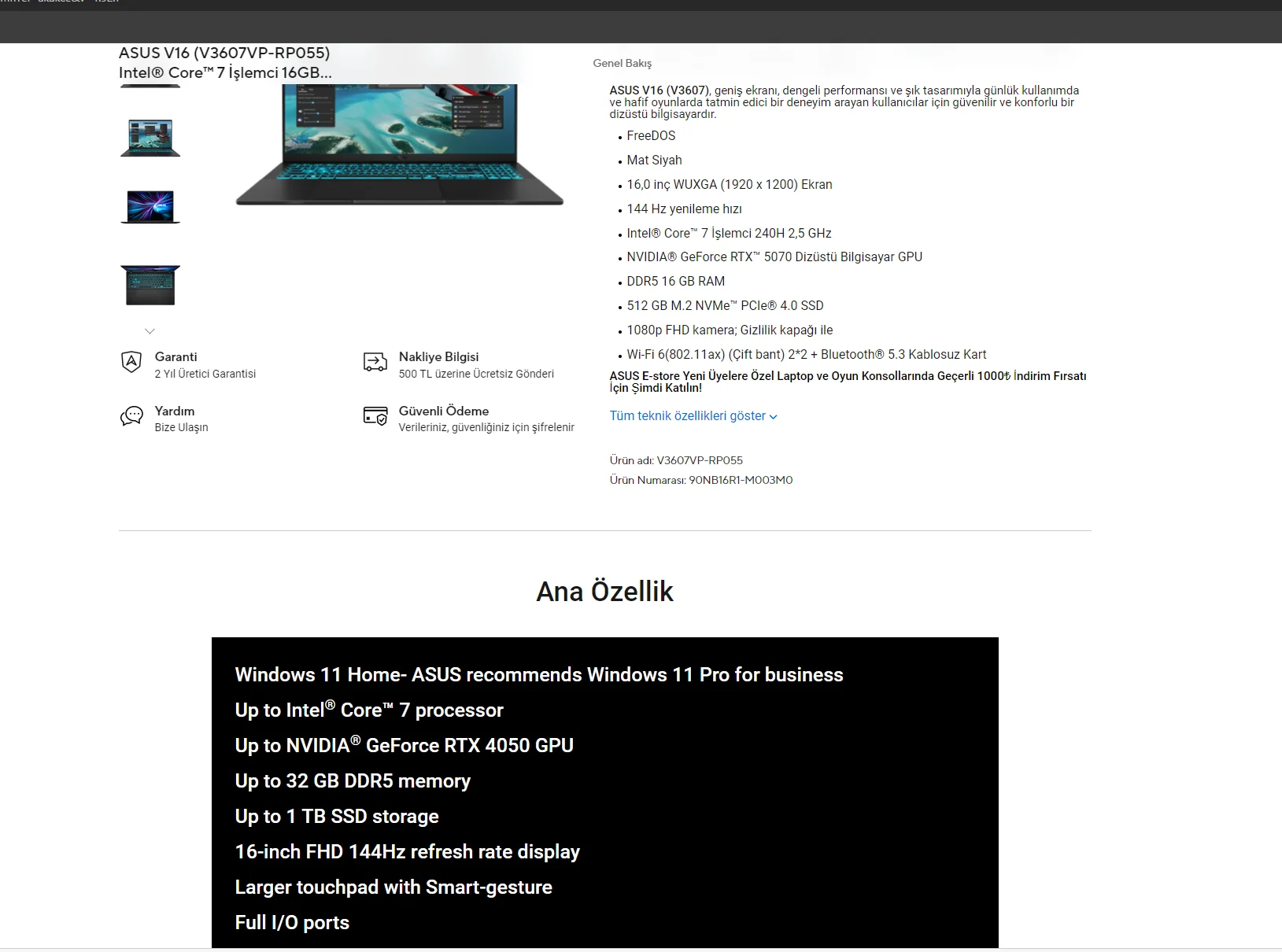
Task: Click the Mat Siyah color spec
Action: click(x=655, y=161)
